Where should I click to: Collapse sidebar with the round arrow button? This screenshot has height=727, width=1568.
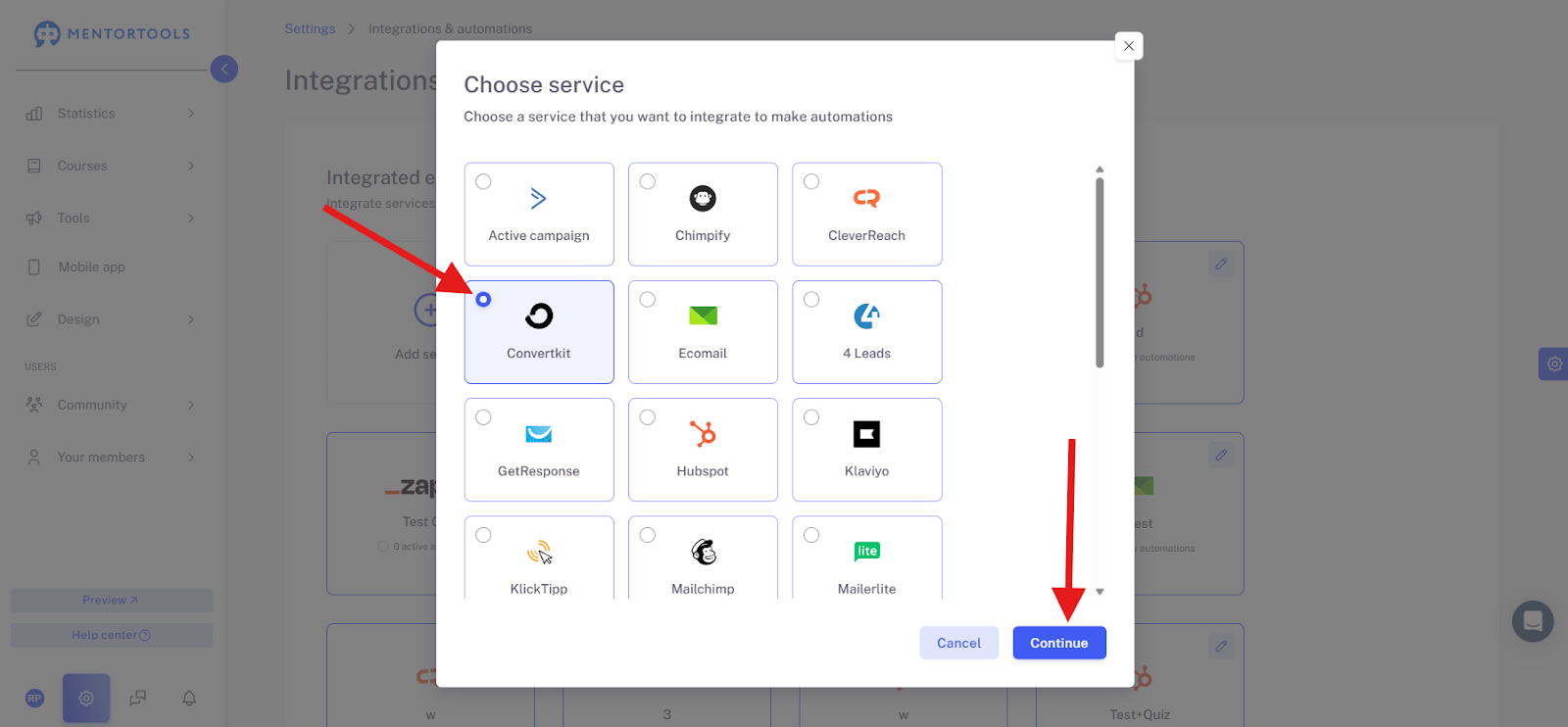[224, 69]
